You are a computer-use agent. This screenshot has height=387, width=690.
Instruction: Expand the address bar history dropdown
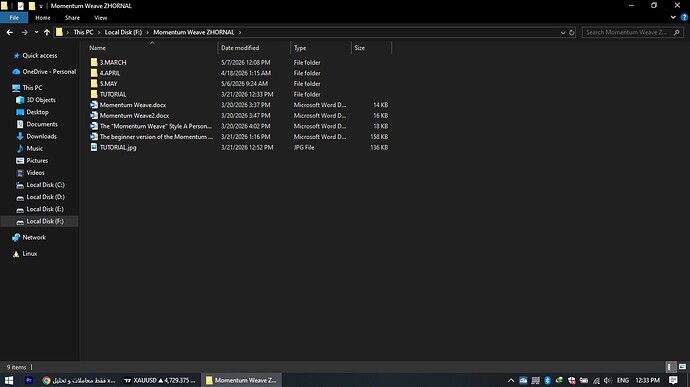tap(563, 33)
